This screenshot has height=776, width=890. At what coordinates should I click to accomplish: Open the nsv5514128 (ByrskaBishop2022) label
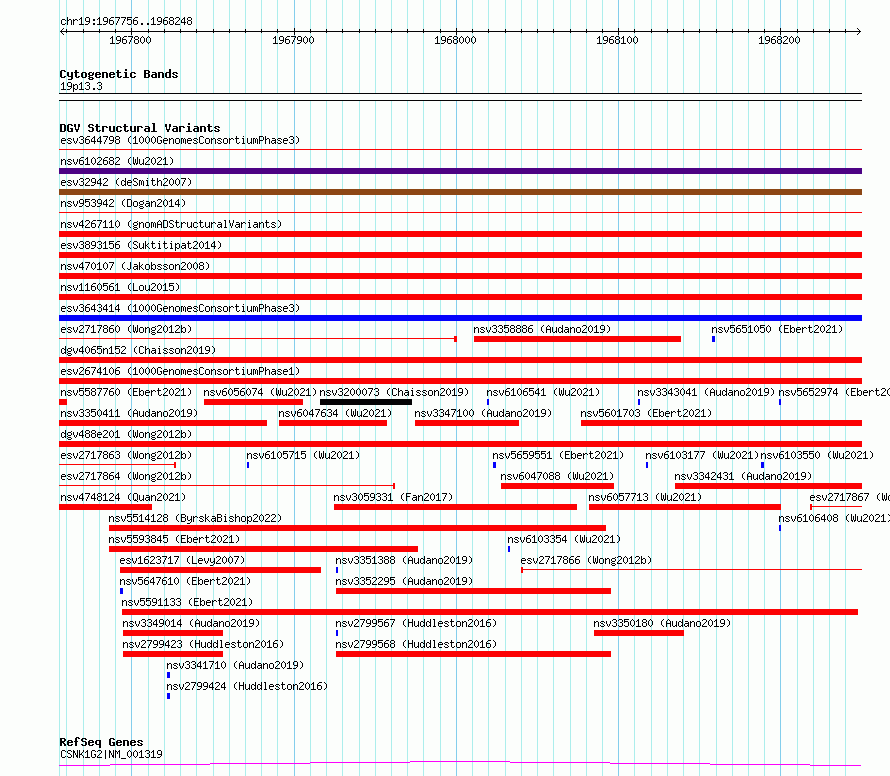(x=195, y=518)
